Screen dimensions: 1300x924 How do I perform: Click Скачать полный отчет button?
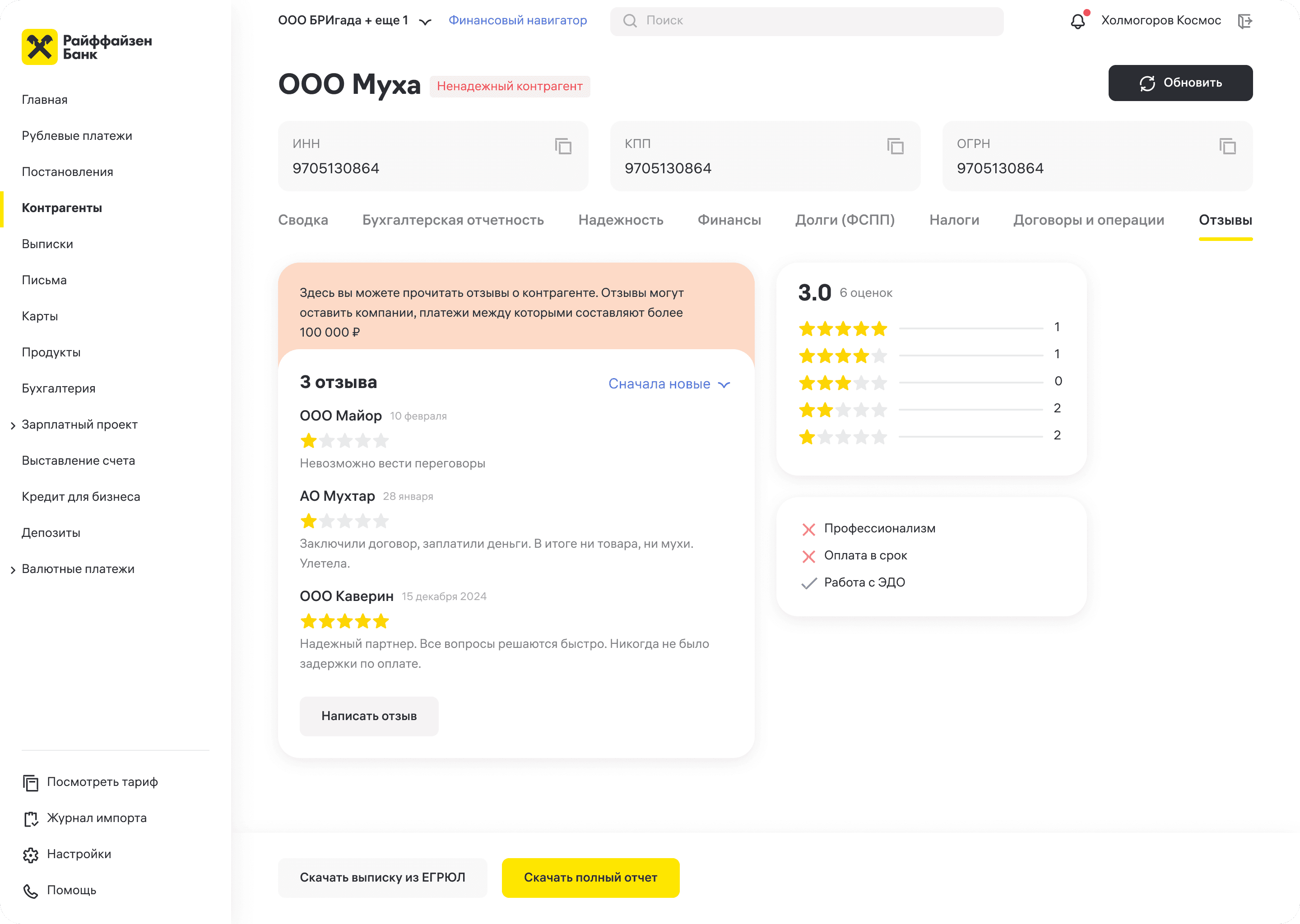(x=590, y=878)
